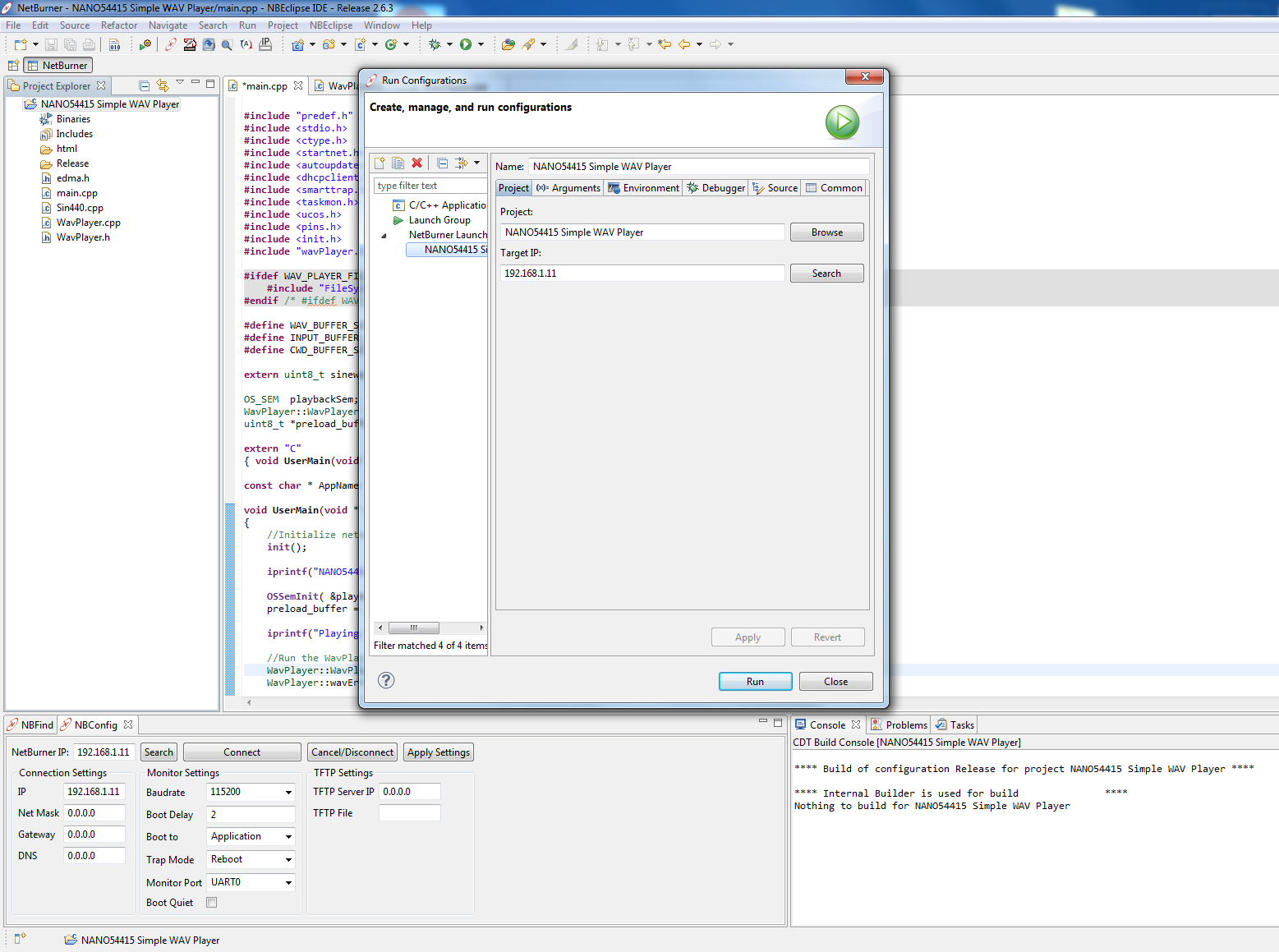Click the Connect button in NBConfig
This screenshot has width=1279, height=952.
[x=242, y=752]
